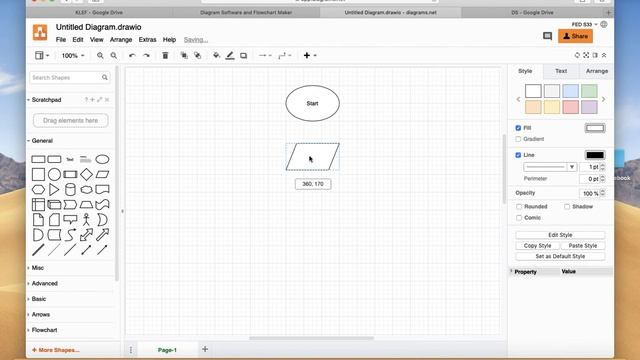Pick the circle shape in General palette
Screen dimensions: 640x360
54,174
